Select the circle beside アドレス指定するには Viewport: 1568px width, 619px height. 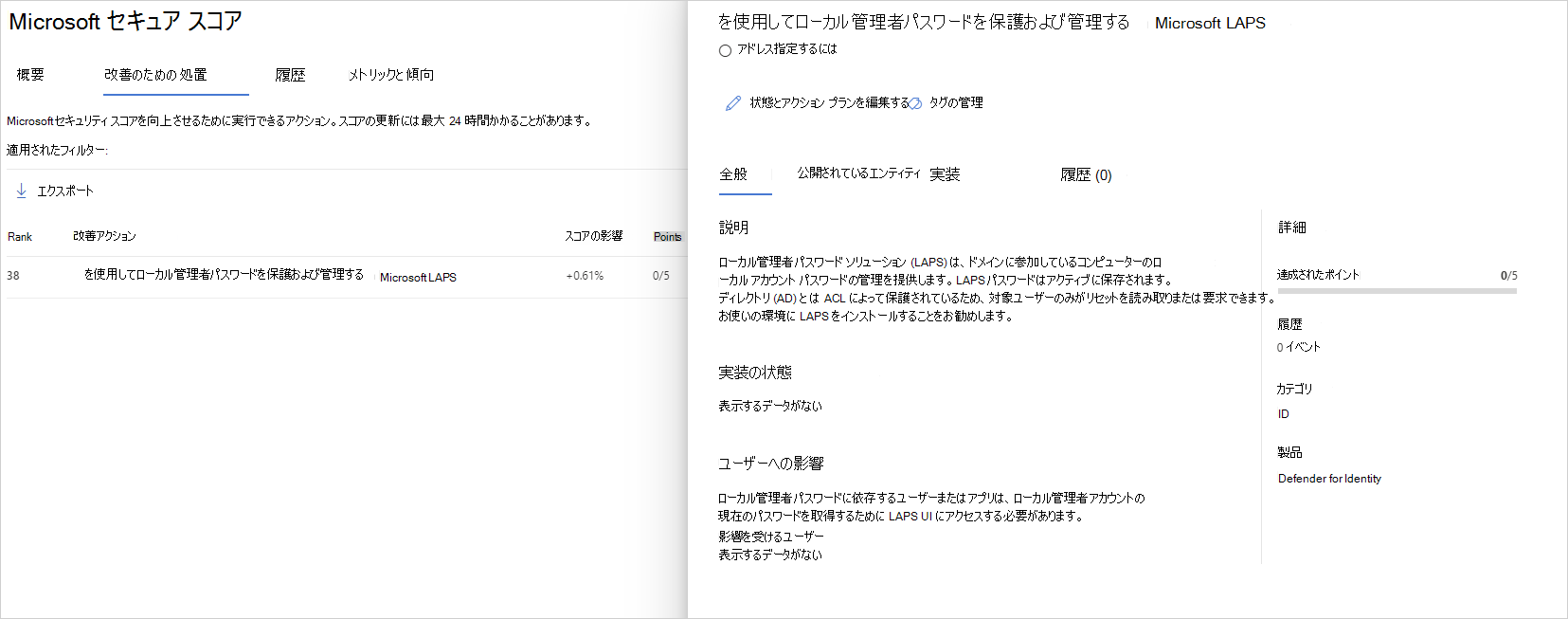pyautogui.click(x=725, y=50)
